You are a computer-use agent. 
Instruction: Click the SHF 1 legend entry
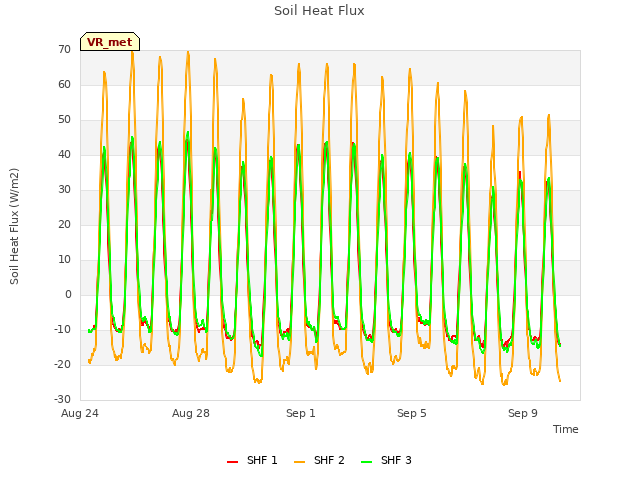click(x=252, y=460)
